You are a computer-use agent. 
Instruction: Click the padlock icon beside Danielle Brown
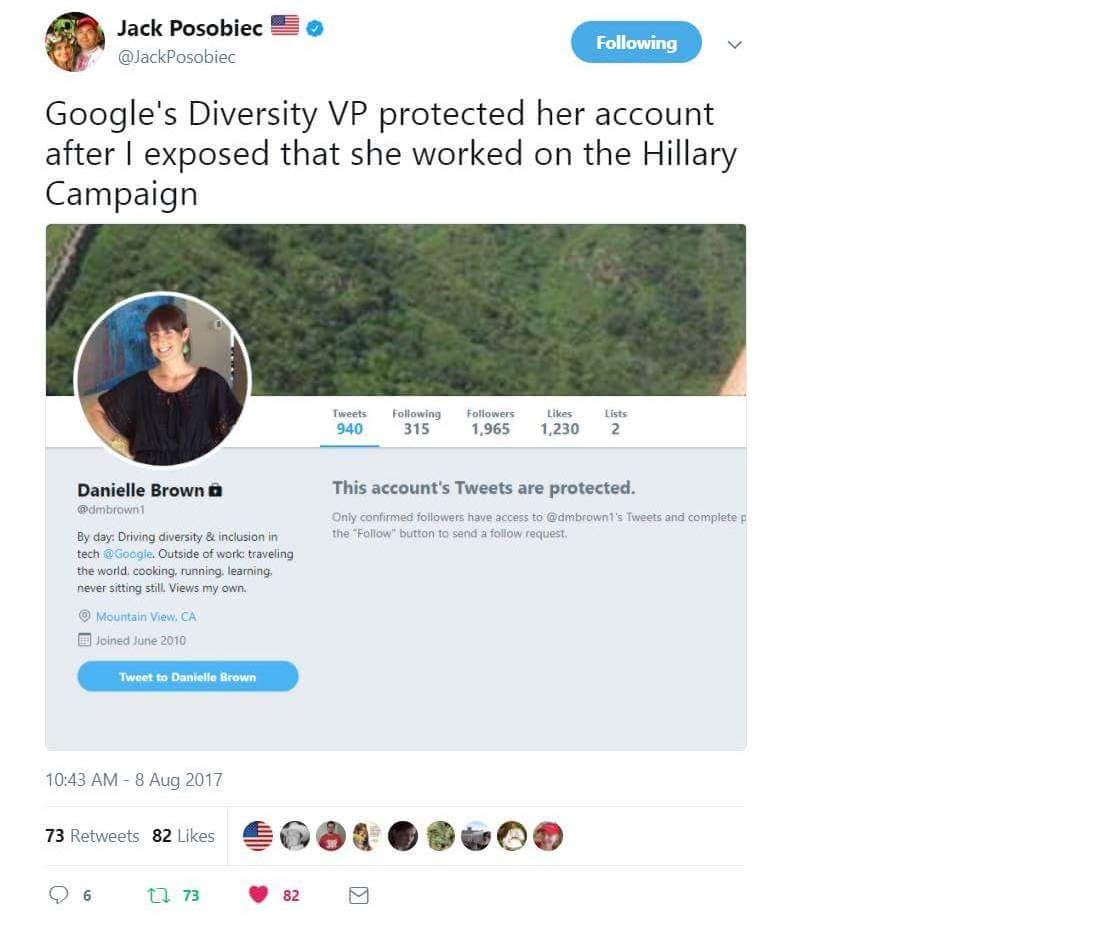click(x=215, y=490)
